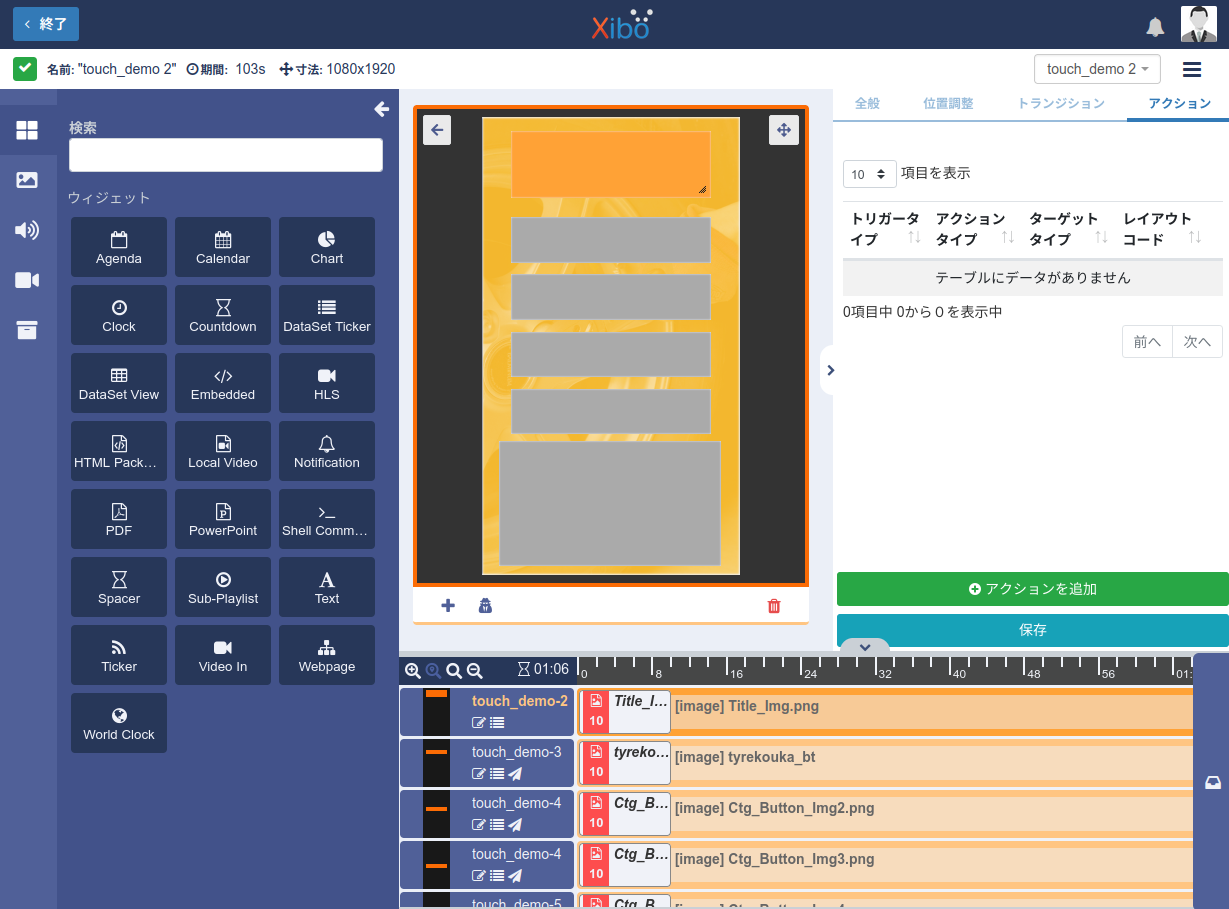Screen dimensions: 1229x909
Task: Zoom in on the timeline
Action: (x=413, y=671)
